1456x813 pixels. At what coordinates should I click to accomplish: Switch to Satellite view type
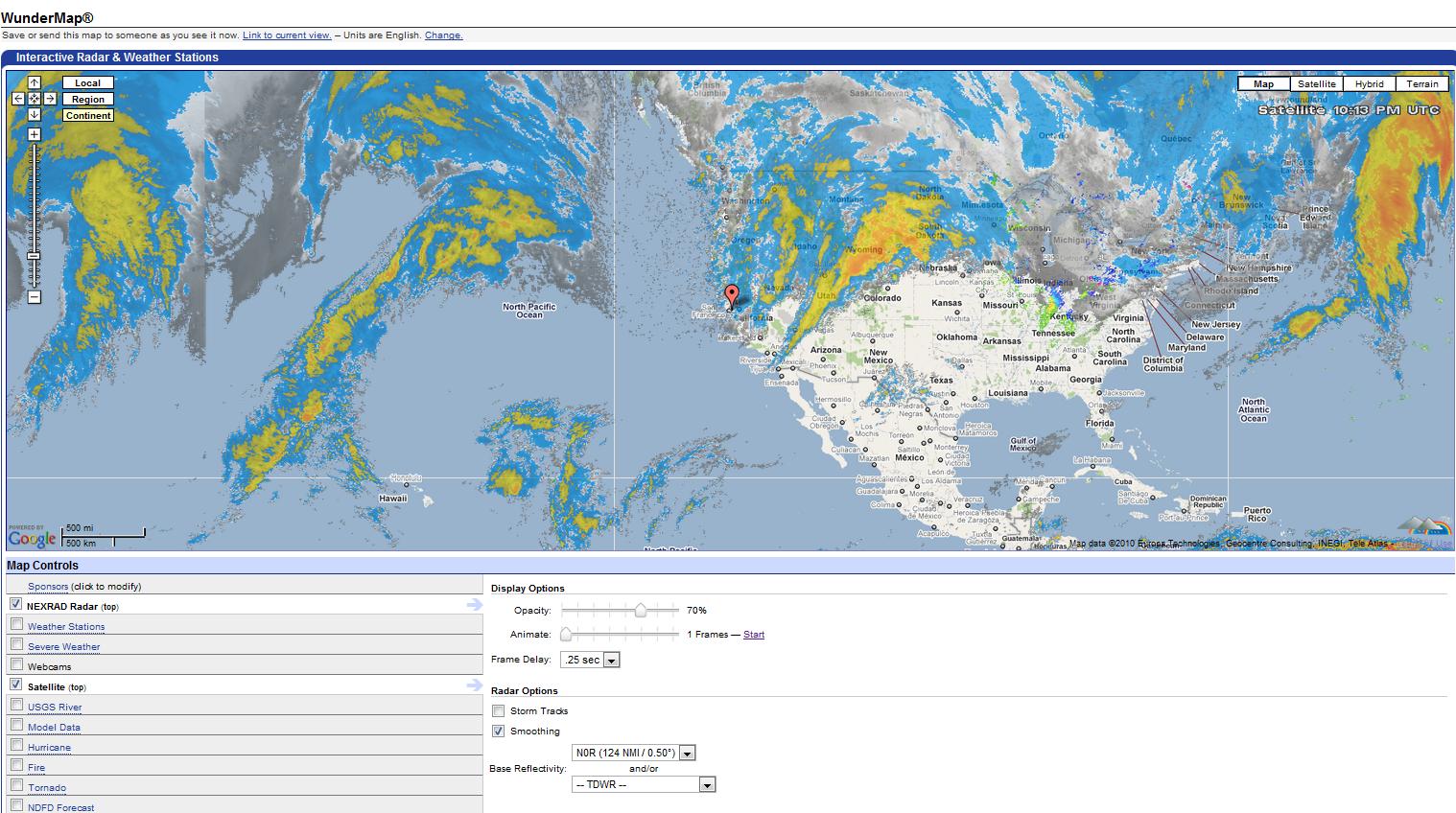(x=1316, y=83)
